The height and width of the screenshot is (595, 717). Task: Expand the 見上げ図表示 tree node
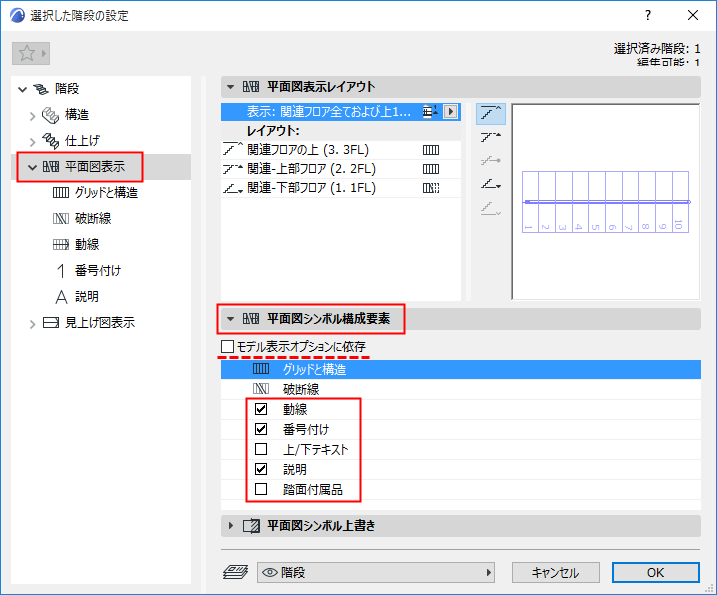coord(32,324)
